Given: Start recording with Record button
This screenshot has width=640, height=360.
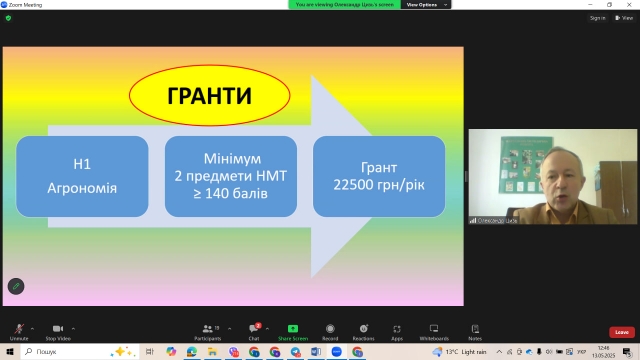Looking at the screenshot, I should click(x=330, y=332).
